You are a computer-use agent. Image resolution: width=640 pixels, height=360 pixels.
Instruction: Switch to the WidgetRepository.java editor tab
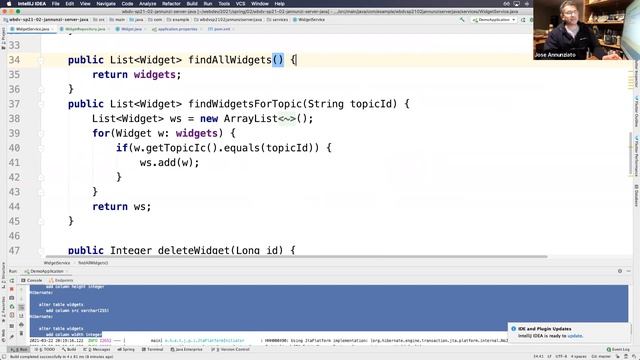point(84,29)
